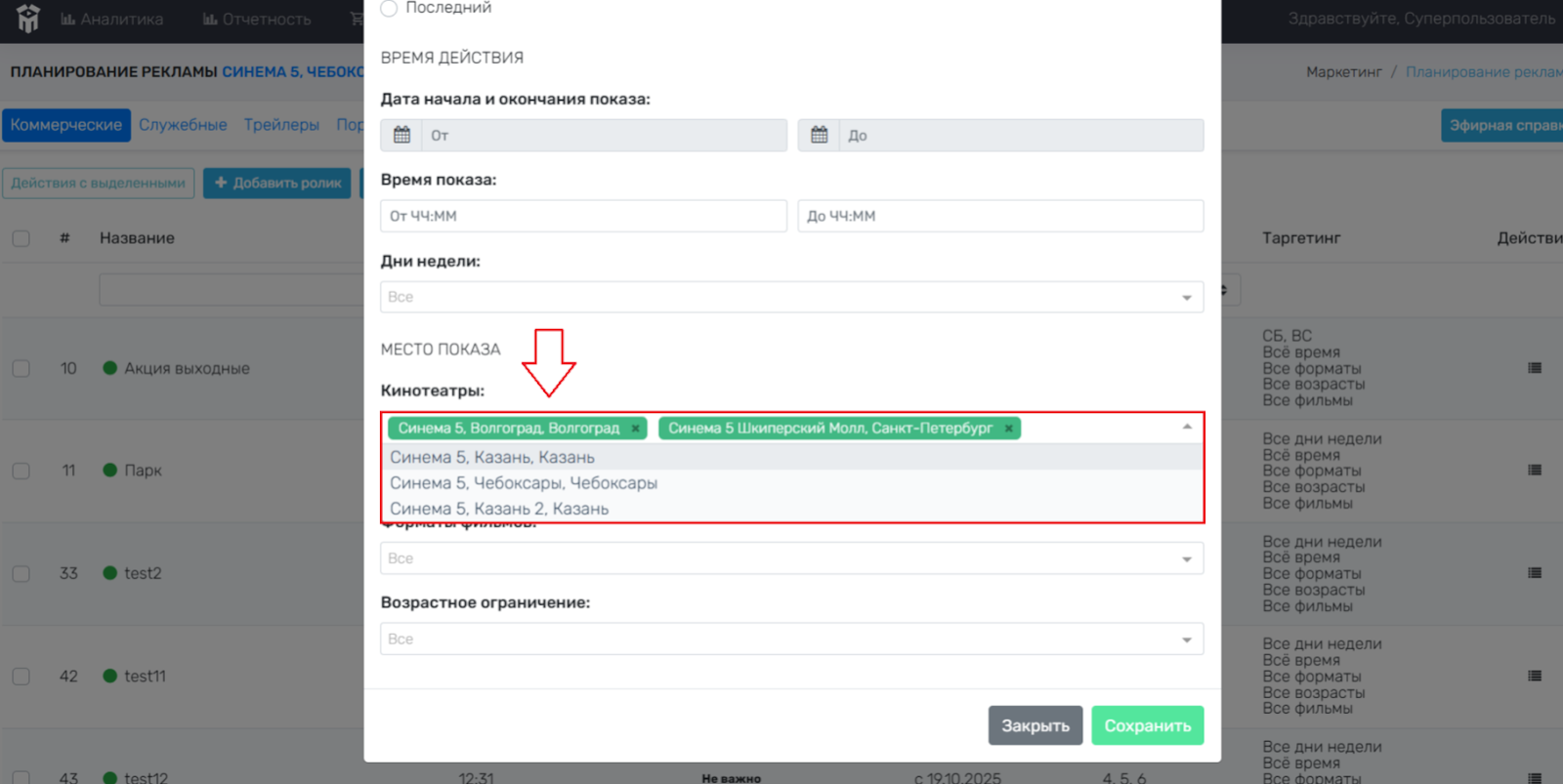Image resolution: width=1563 pixels, height=784 pixels.
Task: Open the Трейлеры tab
Action: (281, 125)
